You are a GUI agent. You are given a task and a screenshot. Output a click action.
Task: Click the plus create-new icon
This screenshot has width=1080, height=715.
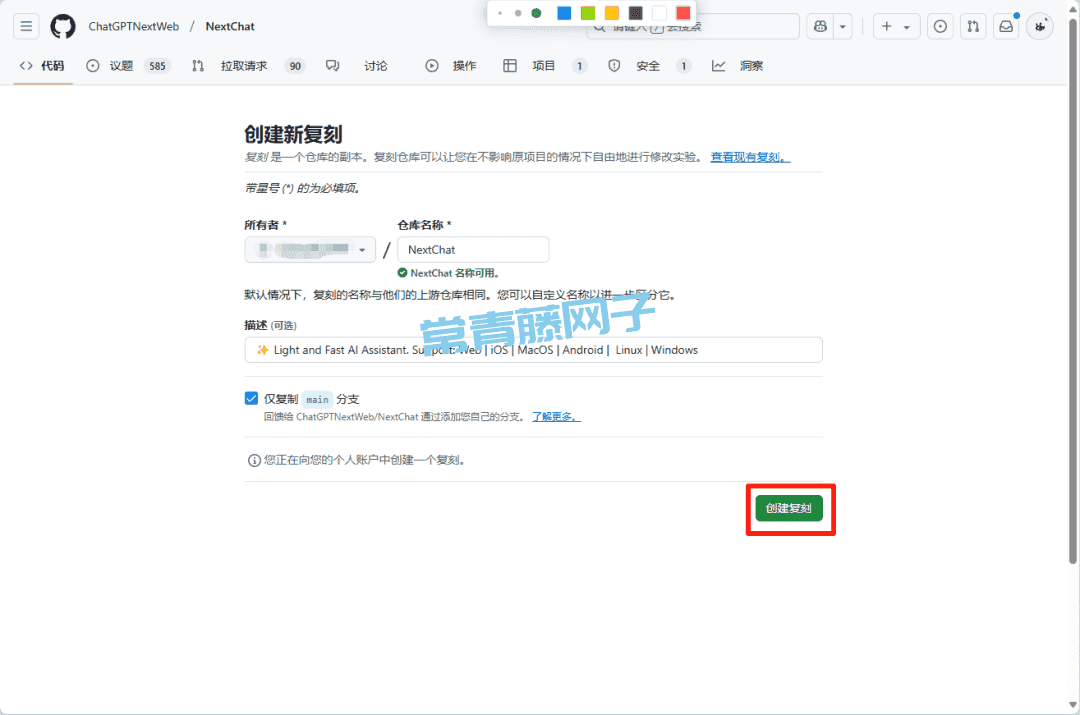pyautogui.click(x=886, y=26)
